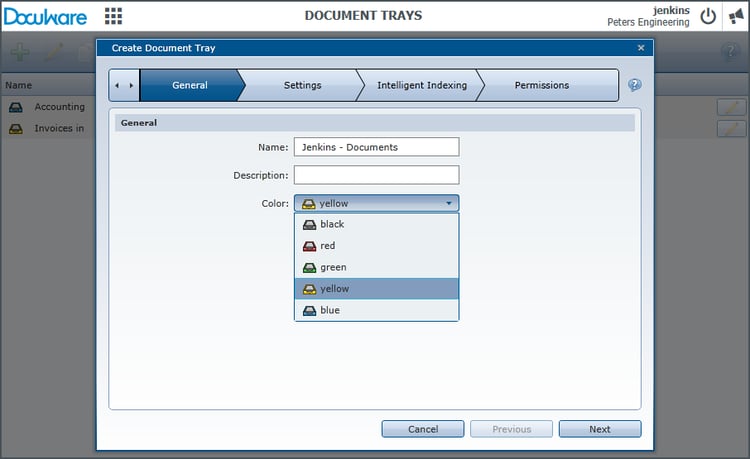Open the megaphone notifications icon
This screenshot has width=750, height=459.
click(736, 16)
